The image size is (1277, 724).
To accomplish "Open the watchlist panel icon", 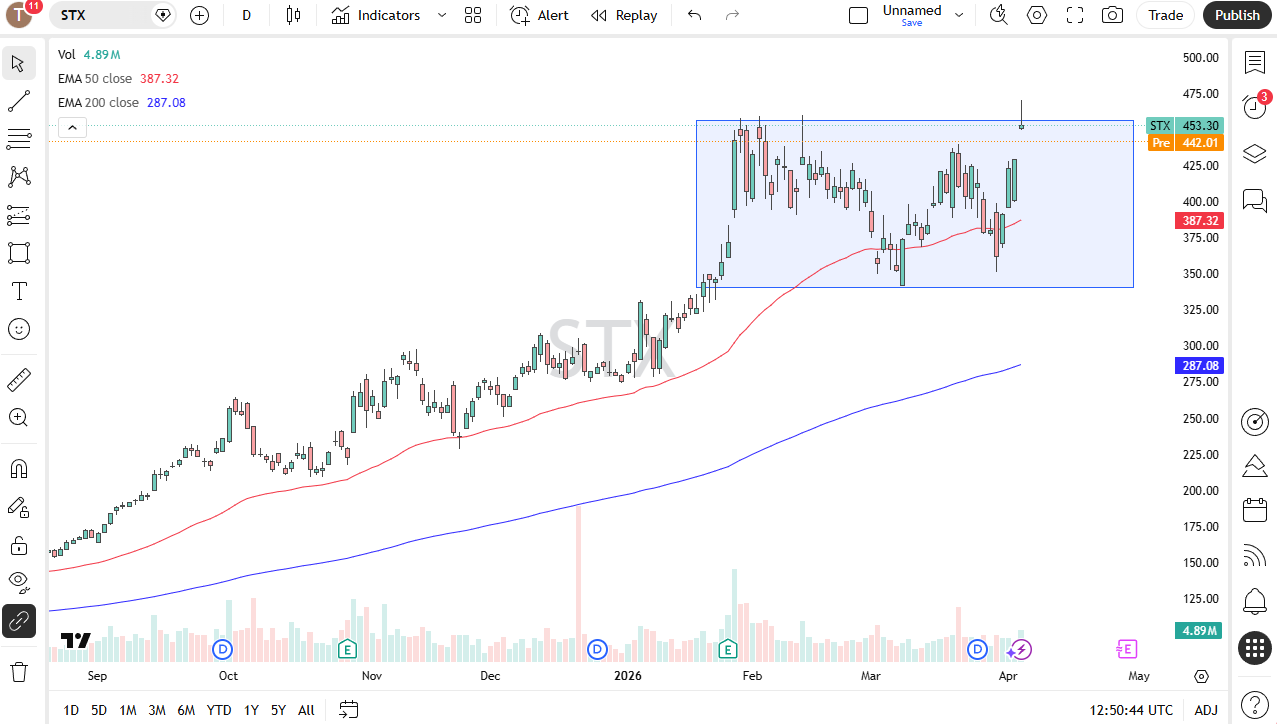I will [1255, 62].
